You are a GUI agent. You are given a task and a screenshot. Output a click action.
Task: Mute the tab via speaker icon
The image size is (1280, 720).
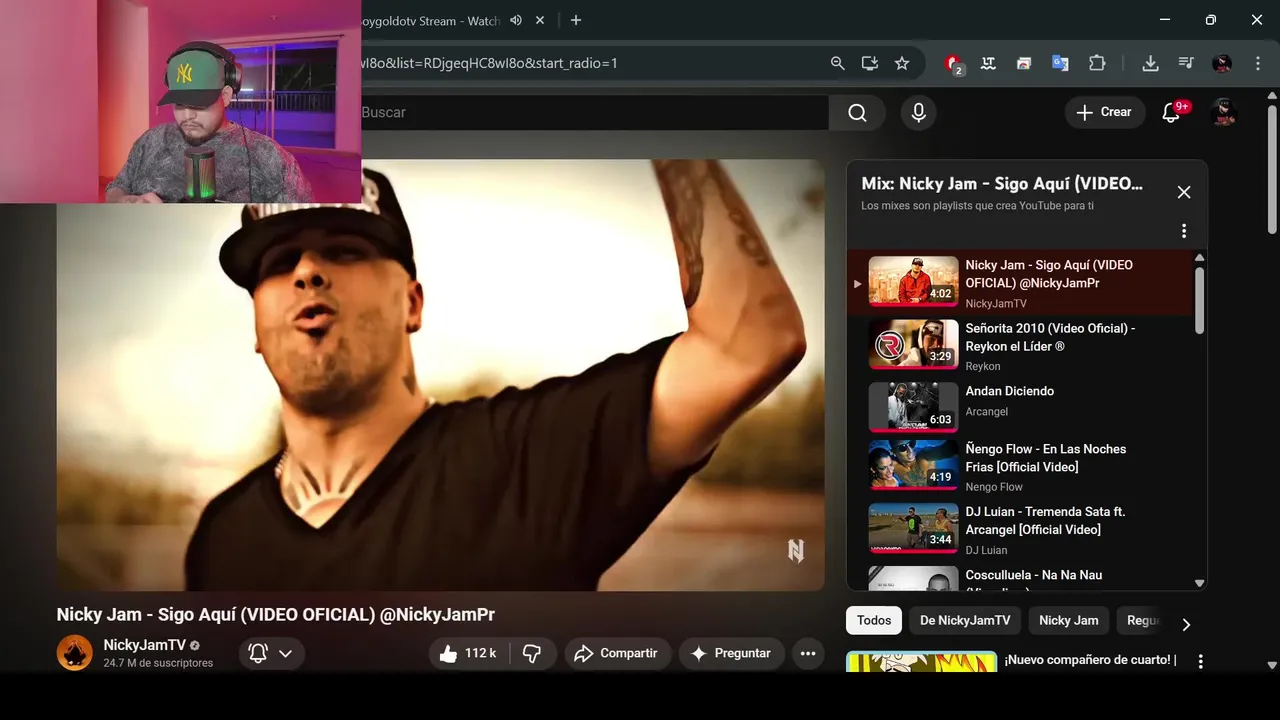click(516, 20)
